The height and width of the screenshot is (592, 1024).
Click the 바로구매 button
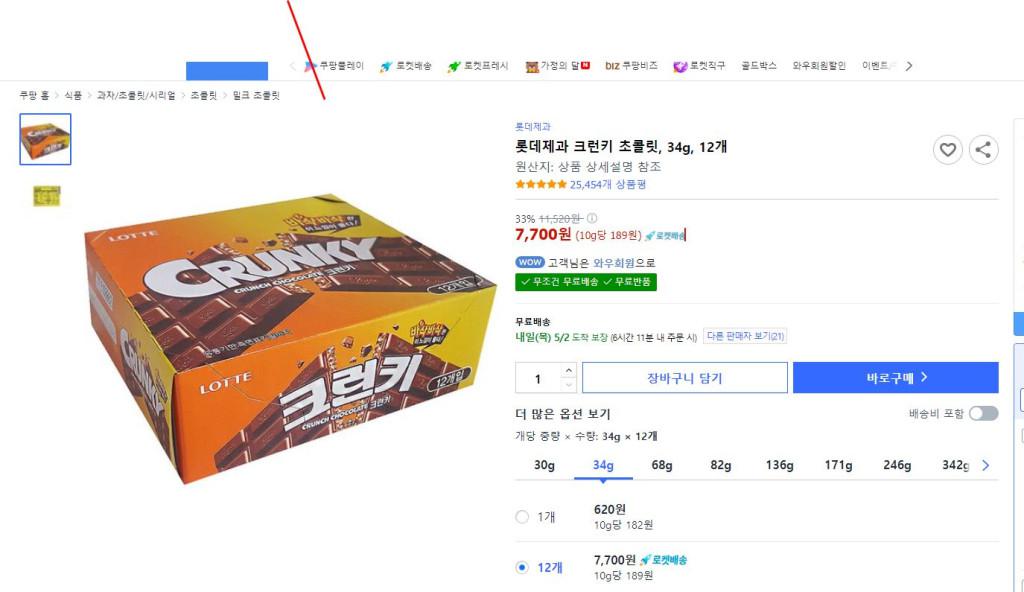[x=895, y=378]
